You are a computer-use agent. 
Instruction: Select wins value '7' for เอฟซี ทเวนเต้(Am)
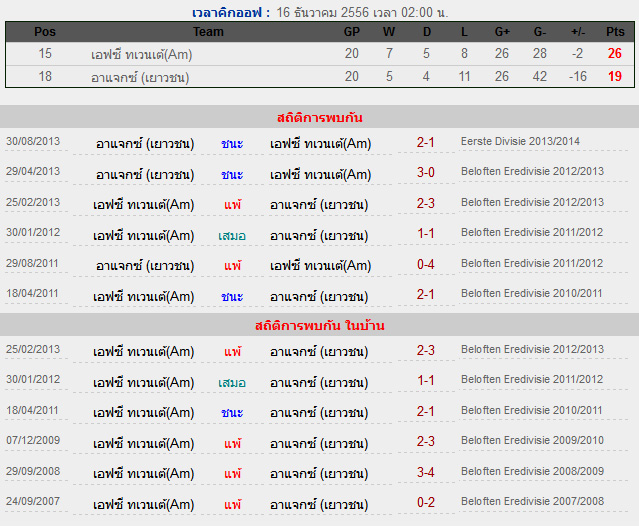pyautogui.click(x=389, y=53)
